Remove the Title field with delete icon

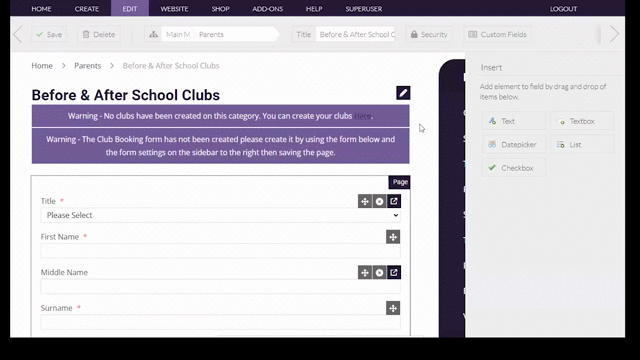[x=379, y=201]
